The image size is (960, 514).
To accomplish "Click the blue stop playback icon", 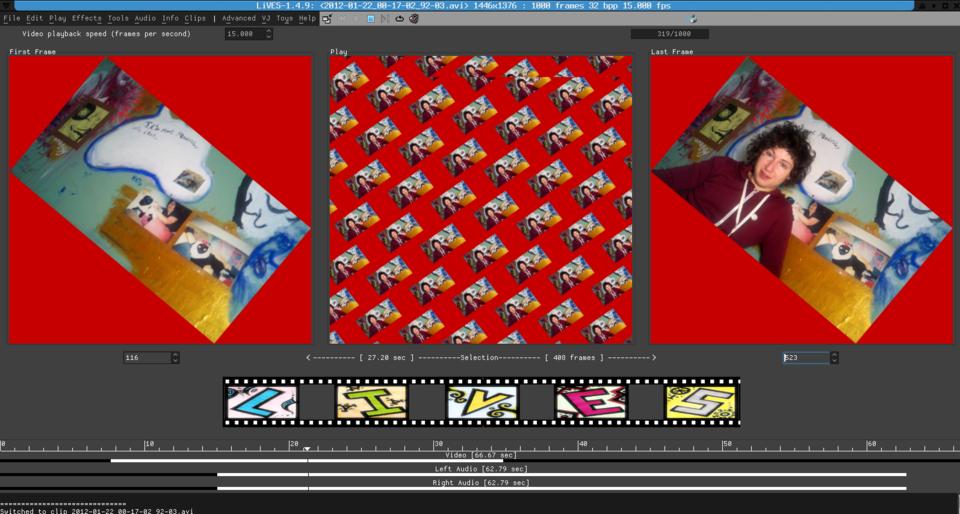I will (370, 18).
